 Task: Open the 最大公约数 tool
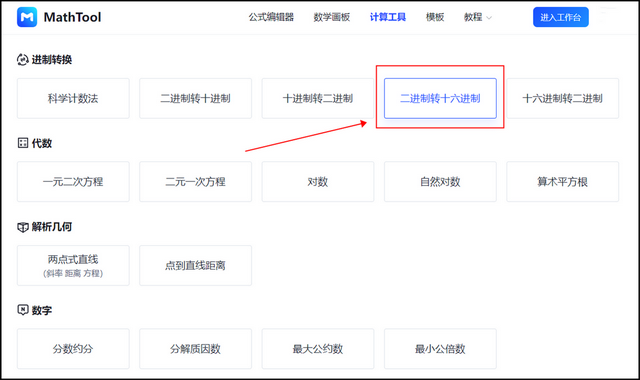pos(318,349)
